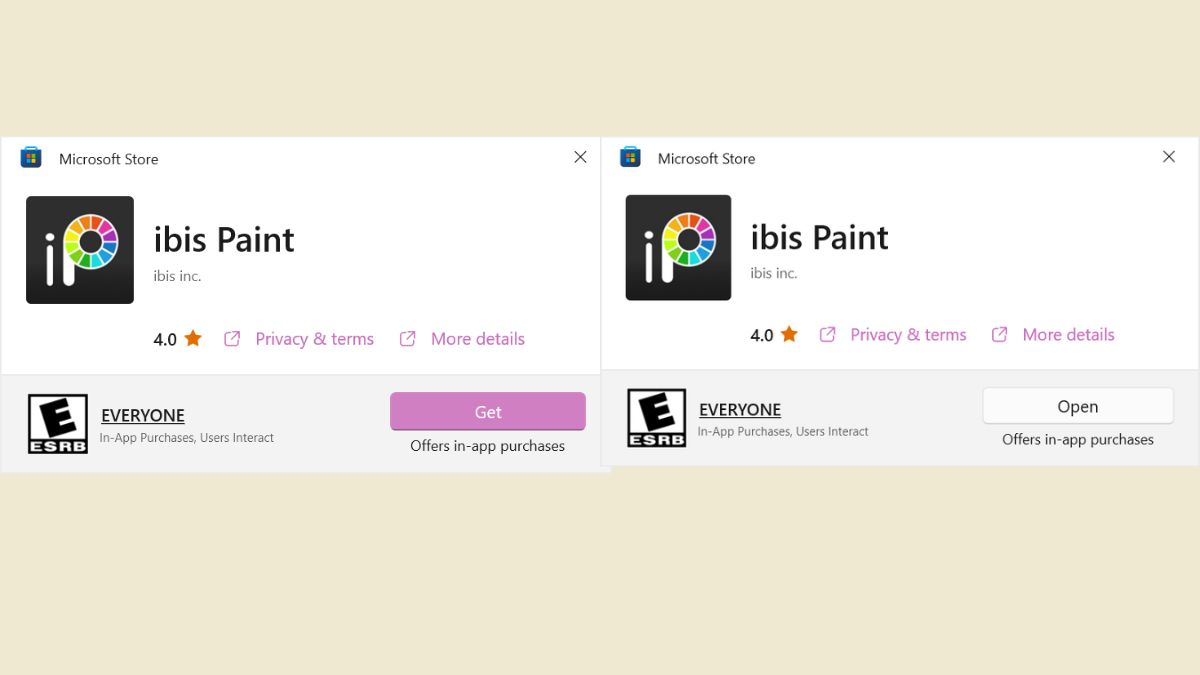
Task: Click the ESRB rating badge in the right dialog
Action: pos(656,417)
